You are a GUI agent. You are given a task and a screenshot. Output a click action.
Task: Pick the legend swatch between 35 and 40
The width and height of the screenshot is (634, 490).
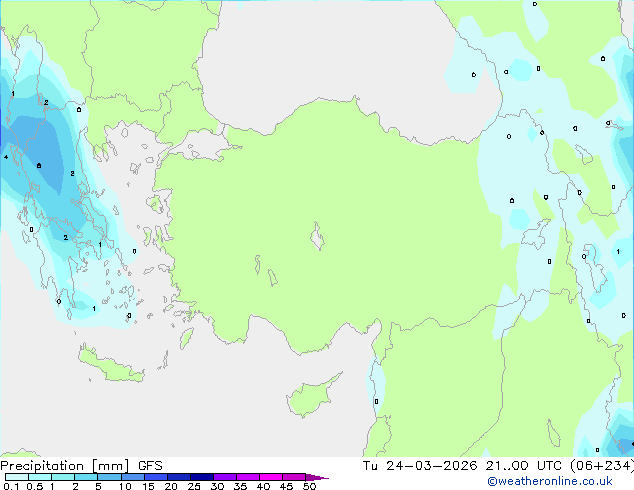[247, 477]
